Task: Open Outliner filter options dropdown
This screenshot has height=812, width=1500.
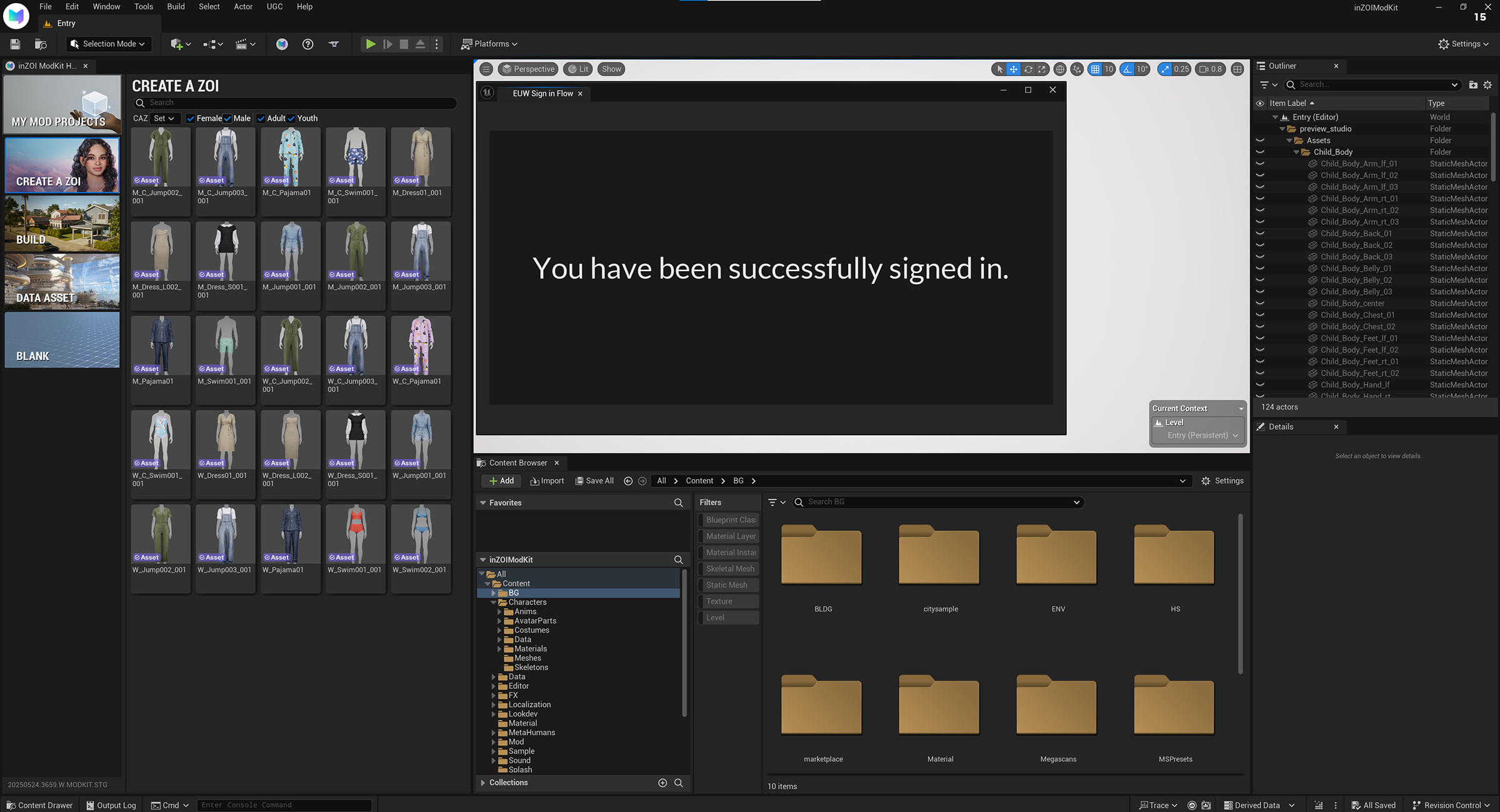Action: (1268, 84)
